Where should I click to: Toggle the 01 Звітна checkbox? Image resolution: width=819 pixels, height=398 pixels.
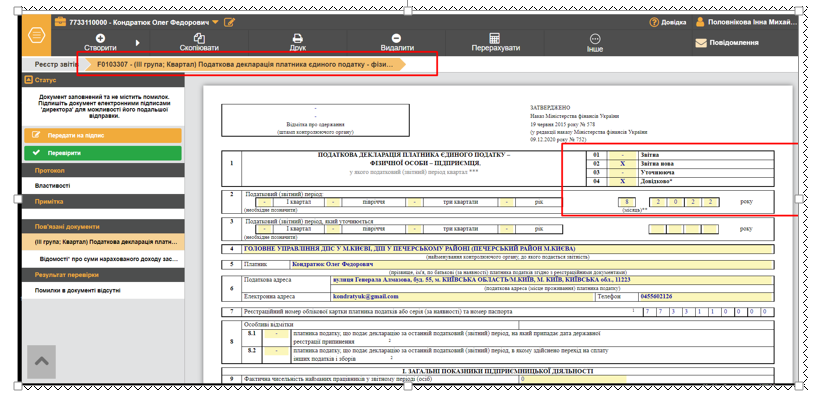[x=622, y=155]
